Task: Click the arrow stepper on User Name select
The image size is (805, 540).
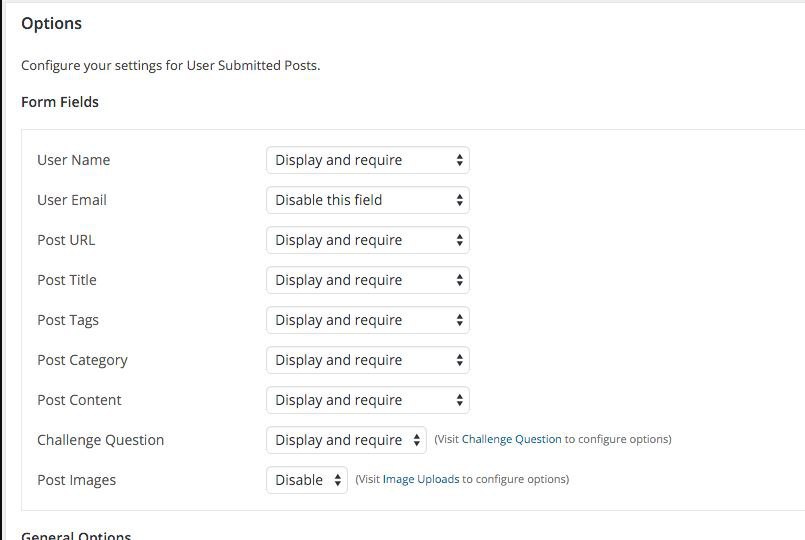Action: pyautogui.click(x=459, y=160)
